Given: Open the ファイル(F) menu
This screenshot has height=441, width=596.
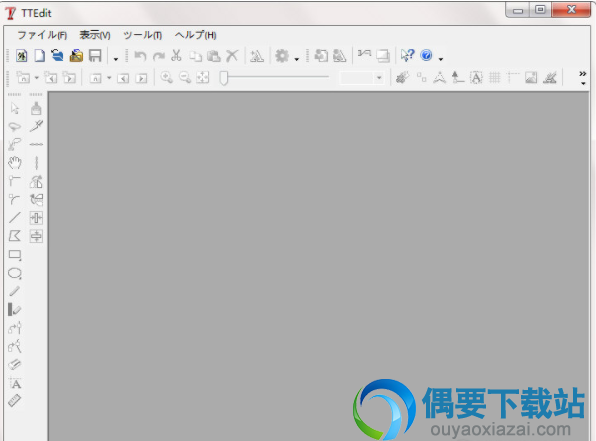Looking at the screenshot, I should [42, 35].
